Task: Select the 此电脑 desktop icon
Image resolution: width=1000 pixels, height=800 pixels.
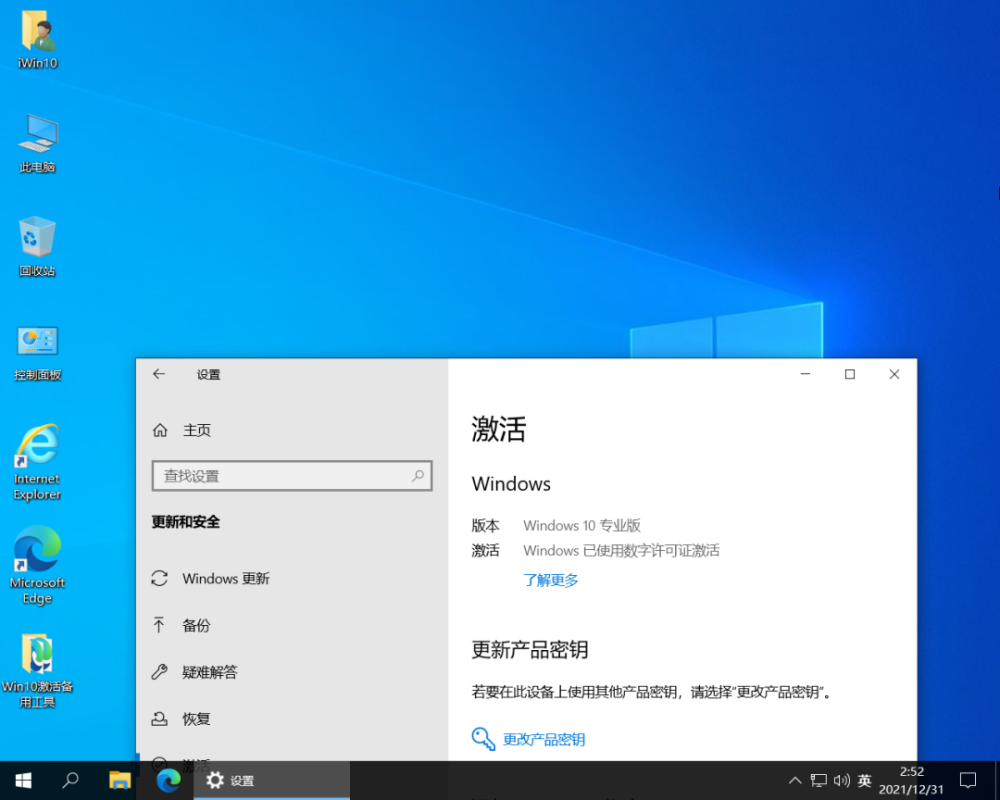Action: tap(38, 144)
